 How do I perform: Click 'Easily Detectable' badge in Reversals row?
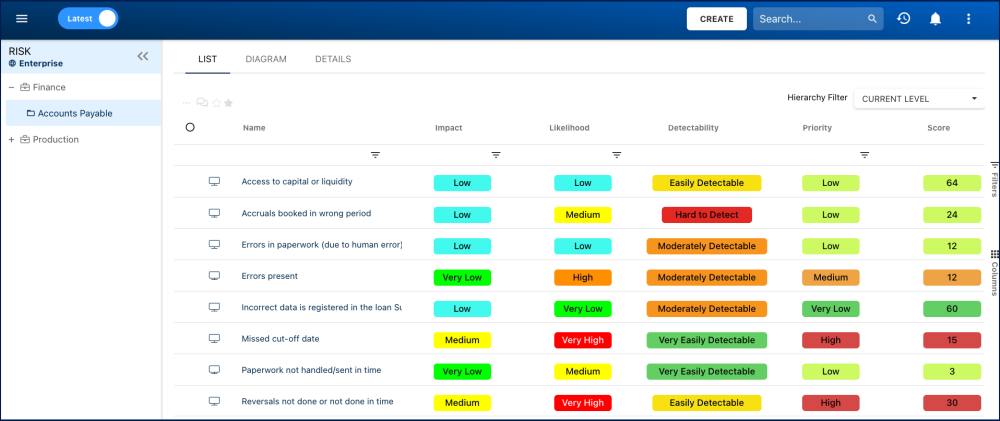pos(707,403)
